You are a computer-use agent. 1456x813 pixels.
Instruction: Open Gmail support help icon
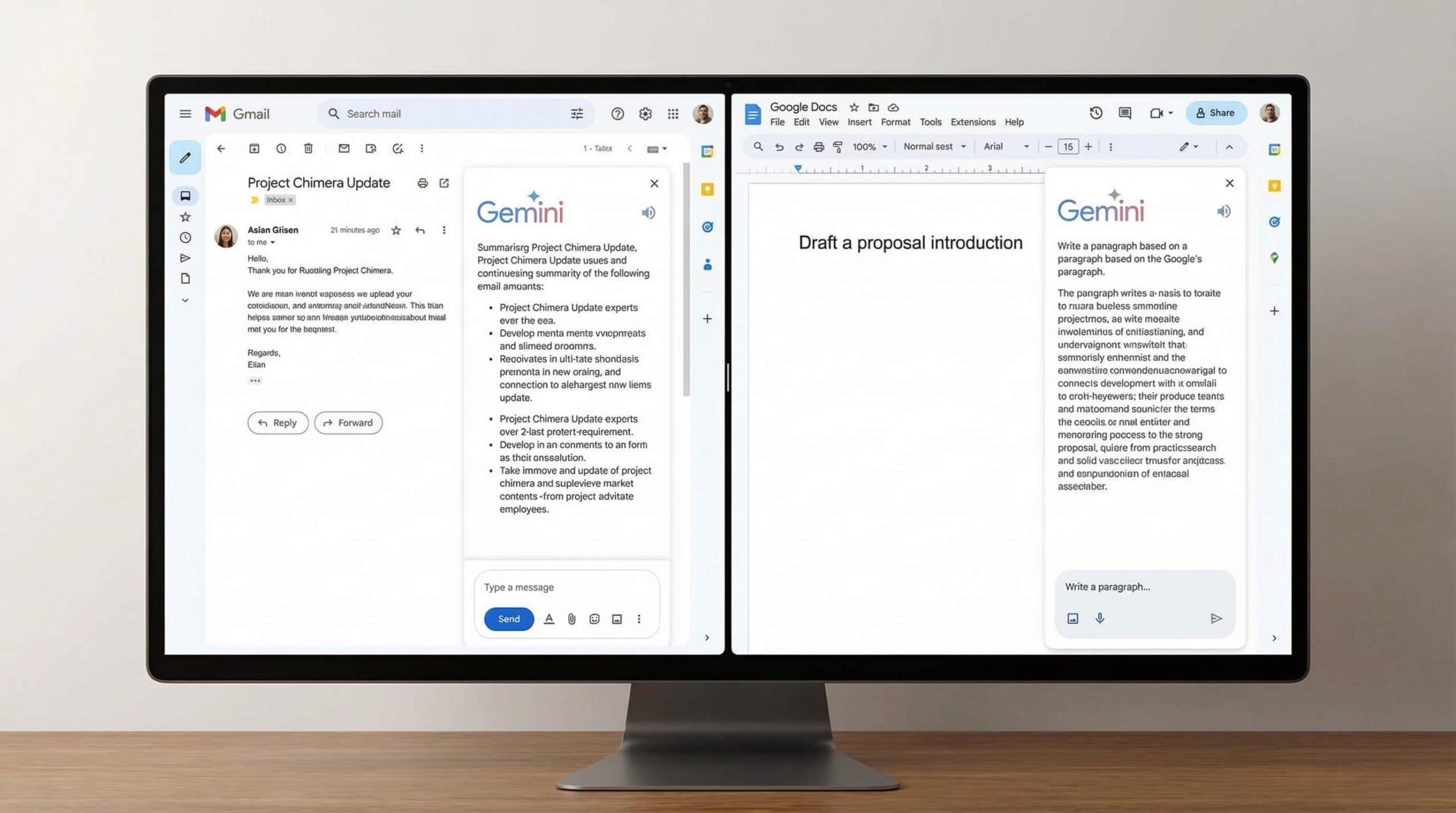[x=617, y=114]
